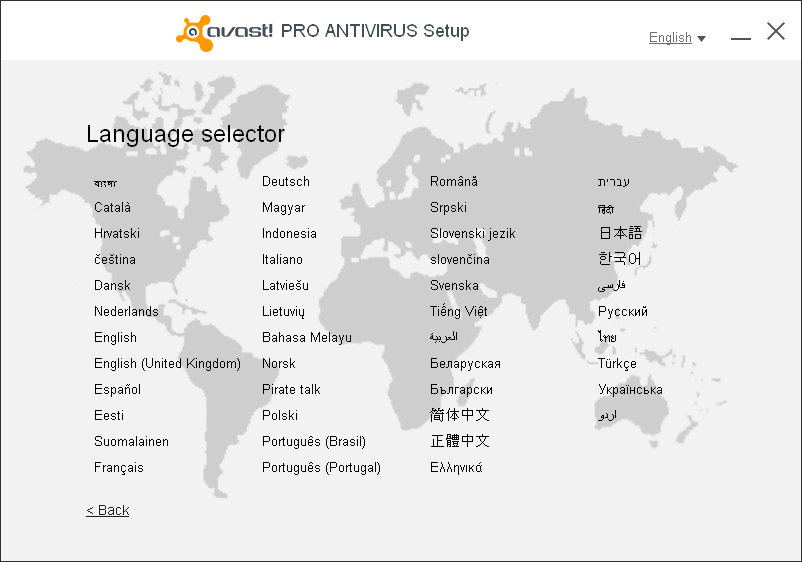The height and width of the screenshot is (562, 802).
Task: Choose Български from the list
Action: click(x=461, y=390)
